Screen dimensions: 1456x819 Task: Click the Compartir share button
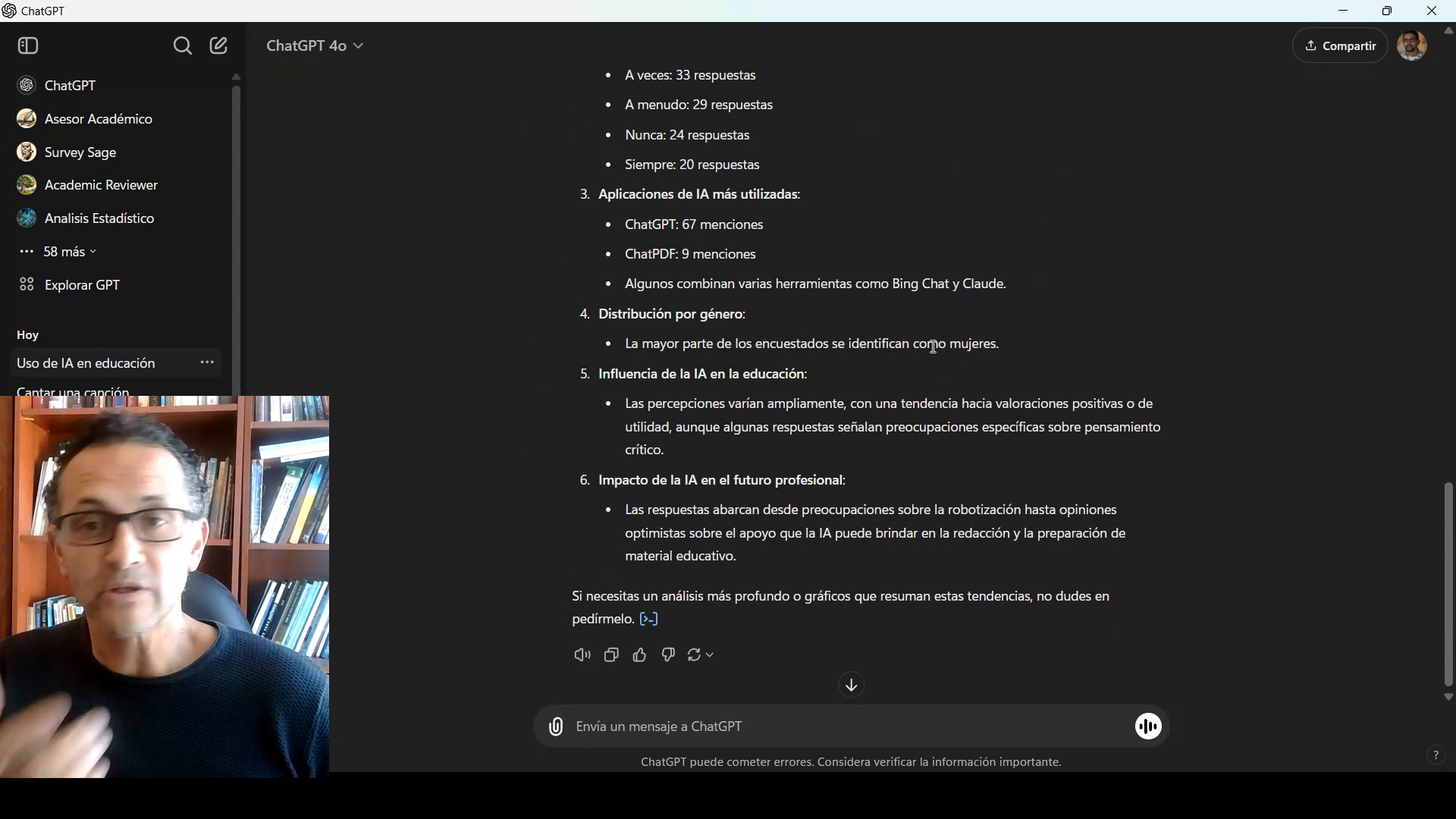coord(1340,45)
